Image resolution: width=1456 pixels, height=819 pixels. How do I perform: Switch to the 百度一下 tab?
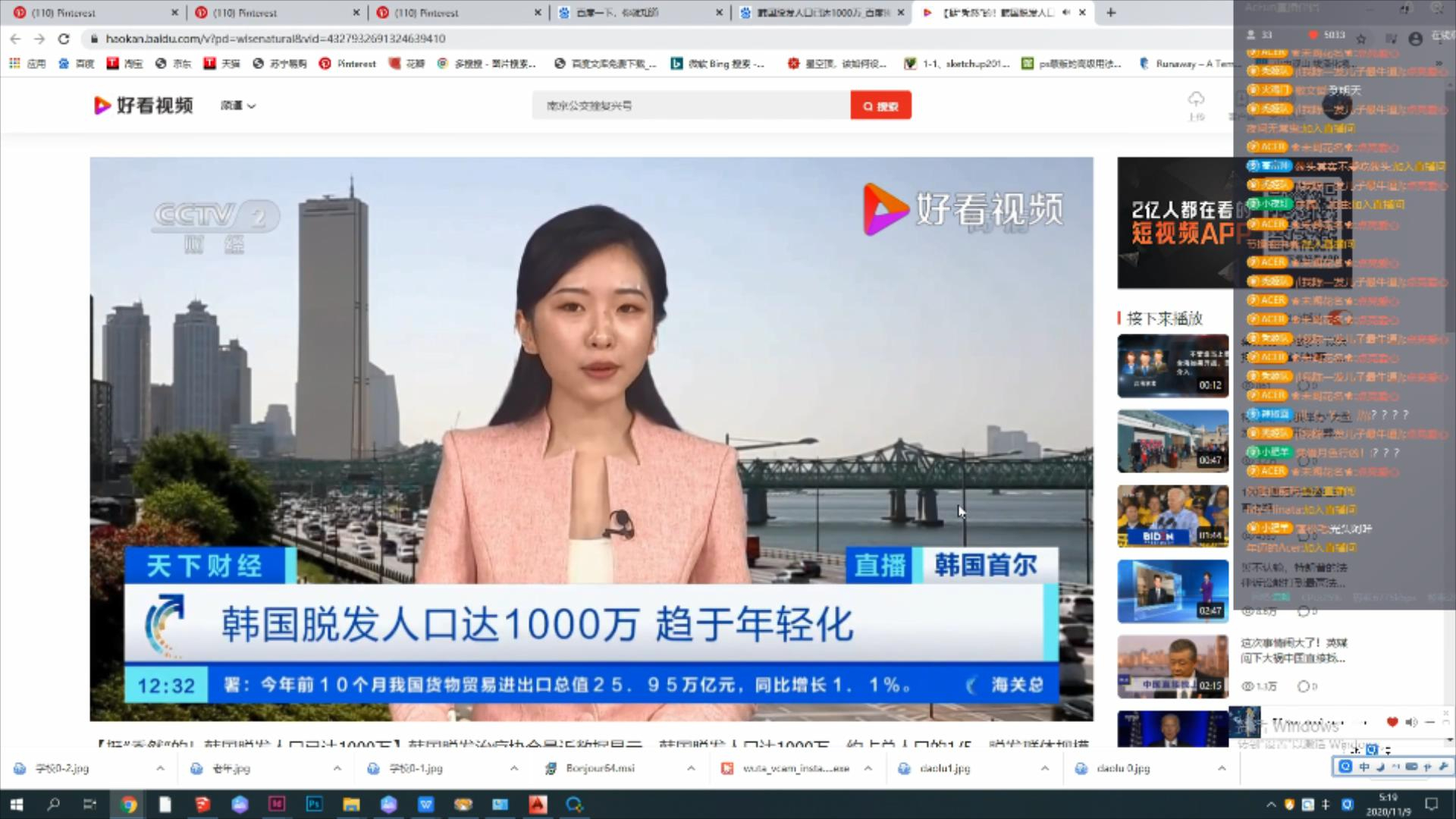click(x=639, y=12)
